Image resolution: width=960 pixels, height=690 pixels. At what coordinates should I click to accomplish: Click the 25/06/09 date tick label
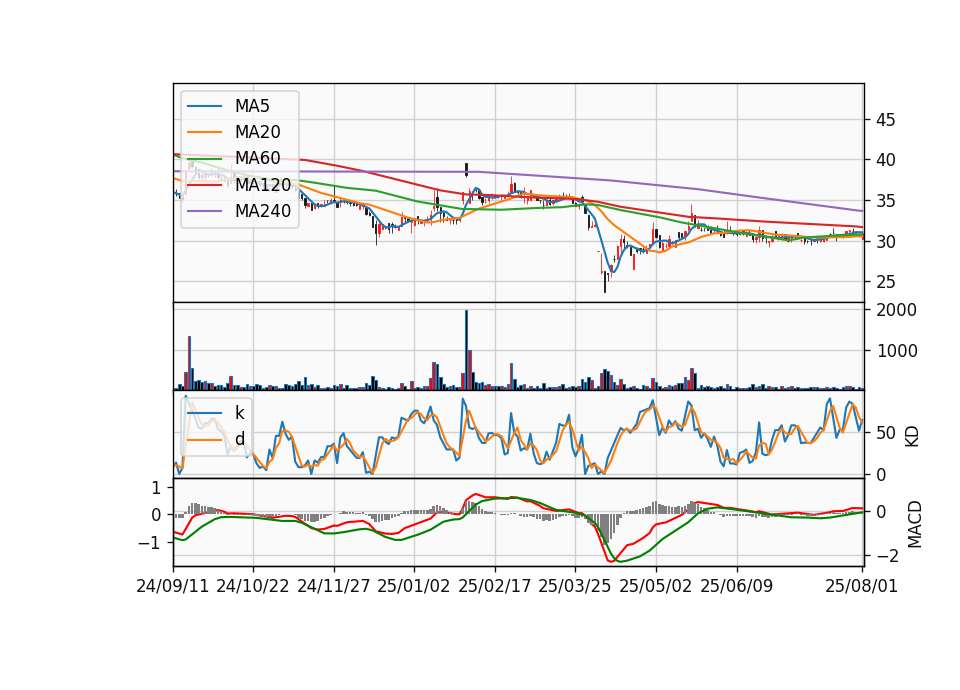737,586
